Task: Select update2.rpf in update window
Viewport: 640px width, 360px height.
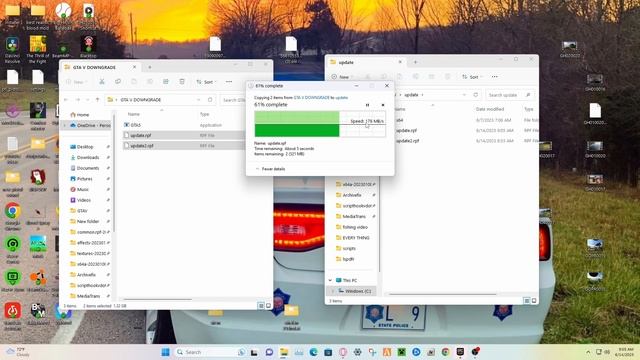Action: coord(407,141)
